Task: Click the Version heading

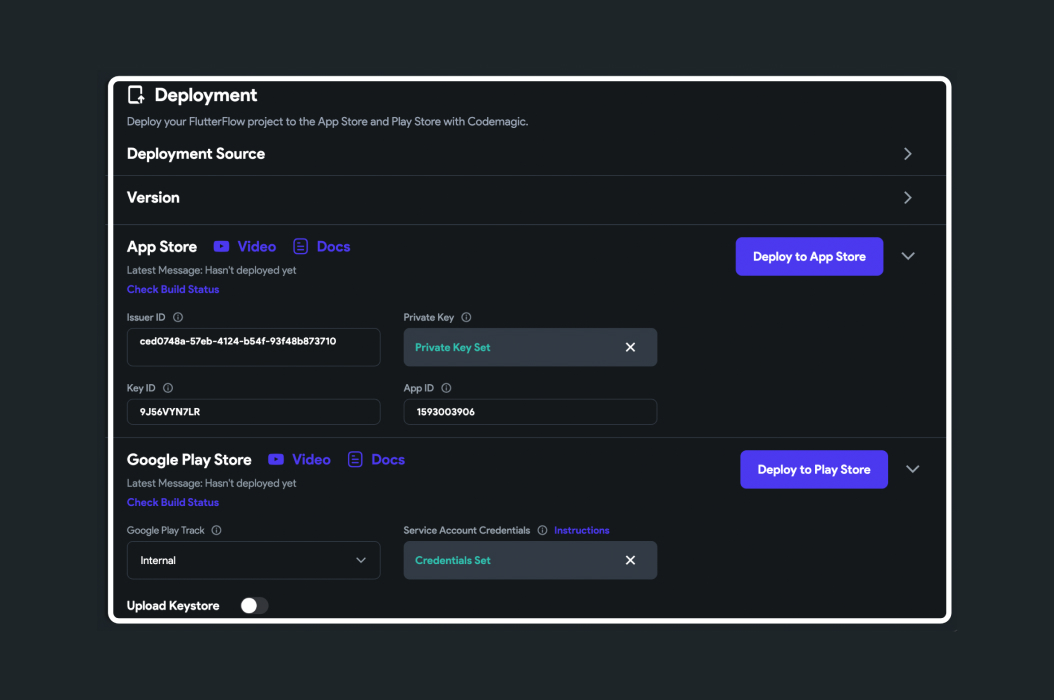Action: pos(153,198)
